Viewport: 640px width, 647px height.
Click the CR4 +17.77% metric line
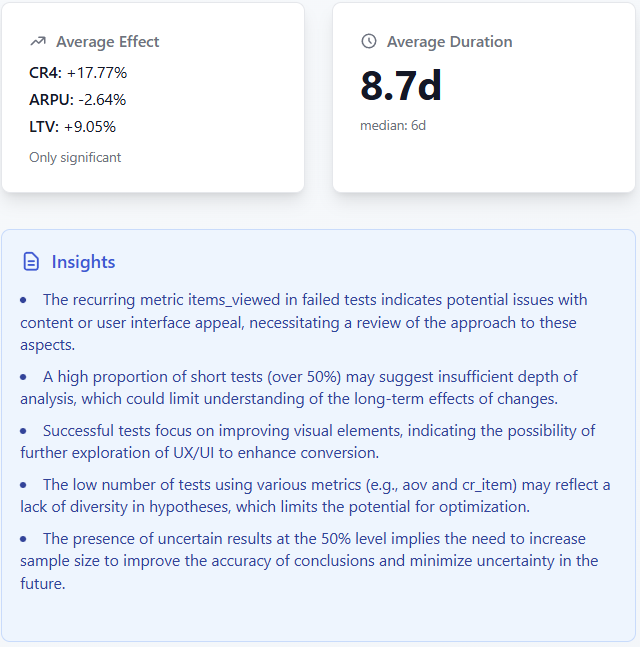(x=78, y=72)
